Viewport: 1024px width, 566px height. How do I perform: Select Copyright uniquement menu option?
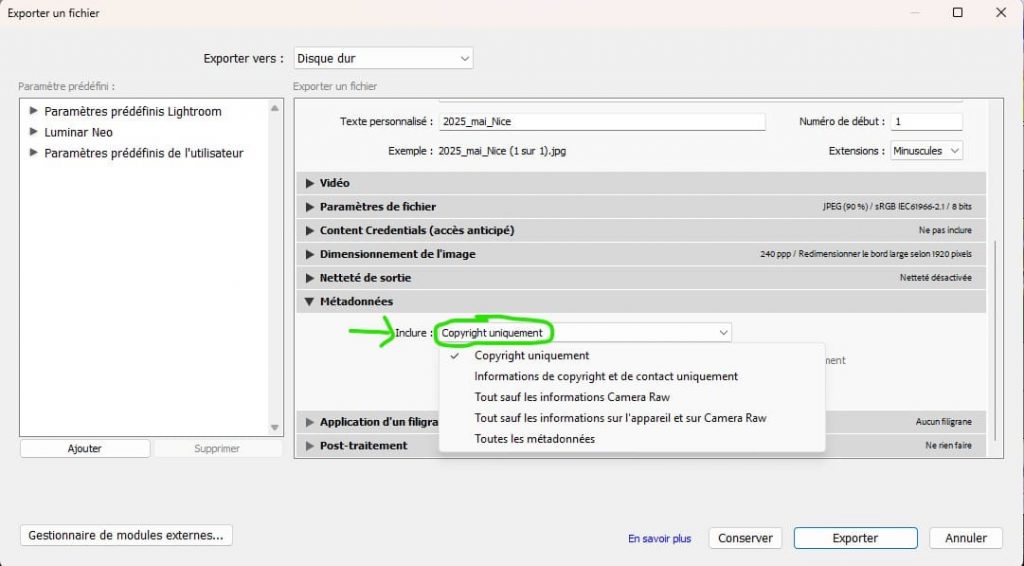(532, 356)
